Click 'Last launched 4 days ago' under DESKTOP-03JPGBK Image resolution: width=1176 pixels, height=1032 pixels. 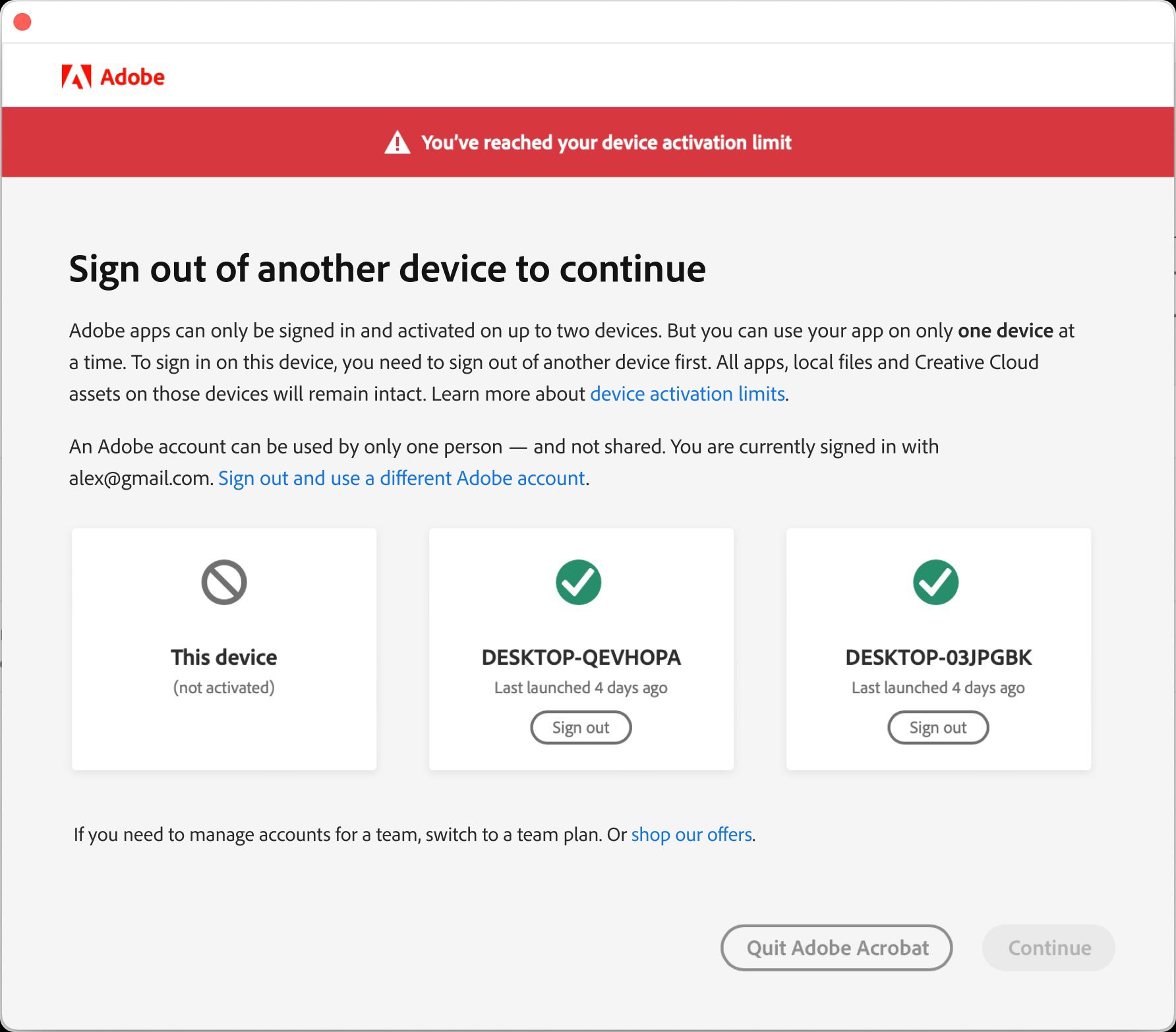[x=938, y=687]
